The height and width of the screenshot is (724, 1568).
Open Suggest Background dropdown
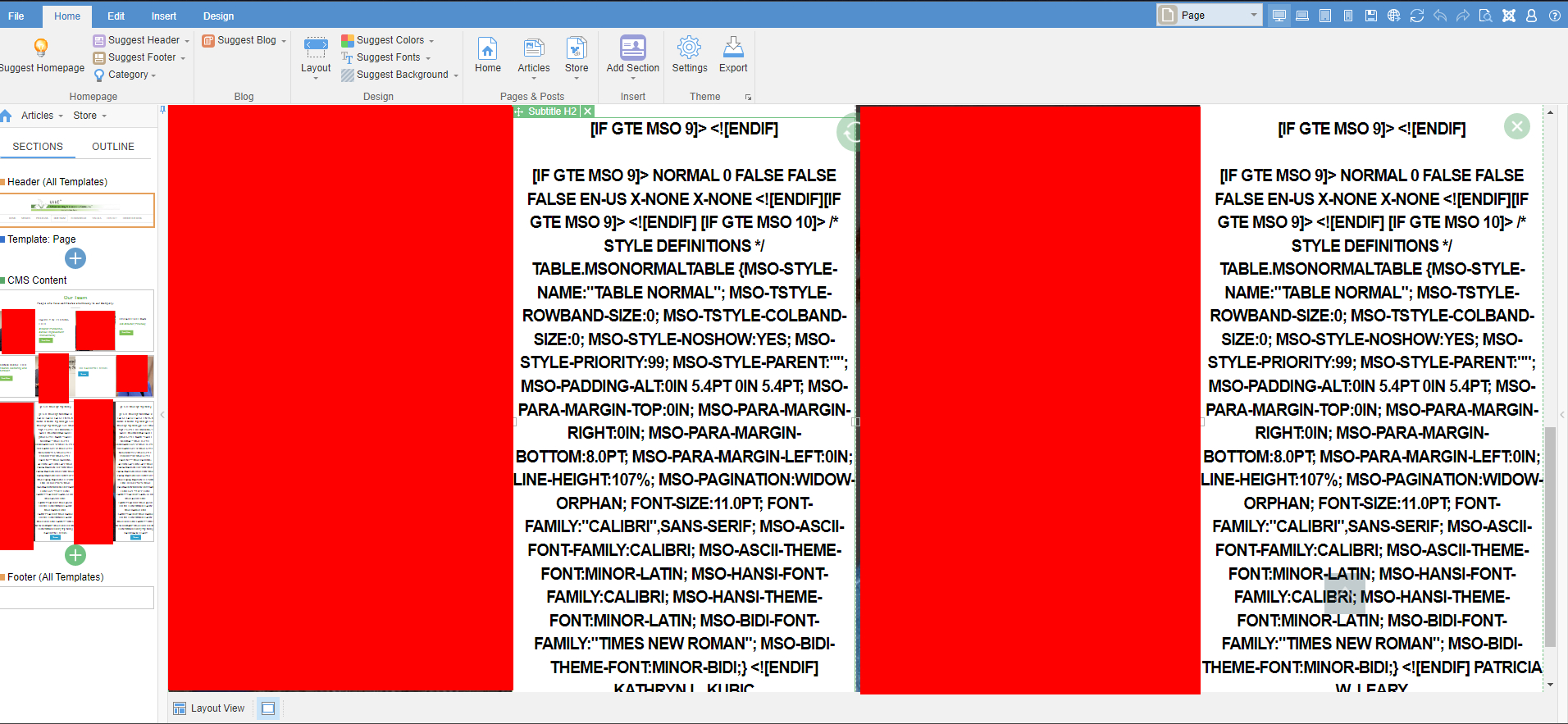456,75
